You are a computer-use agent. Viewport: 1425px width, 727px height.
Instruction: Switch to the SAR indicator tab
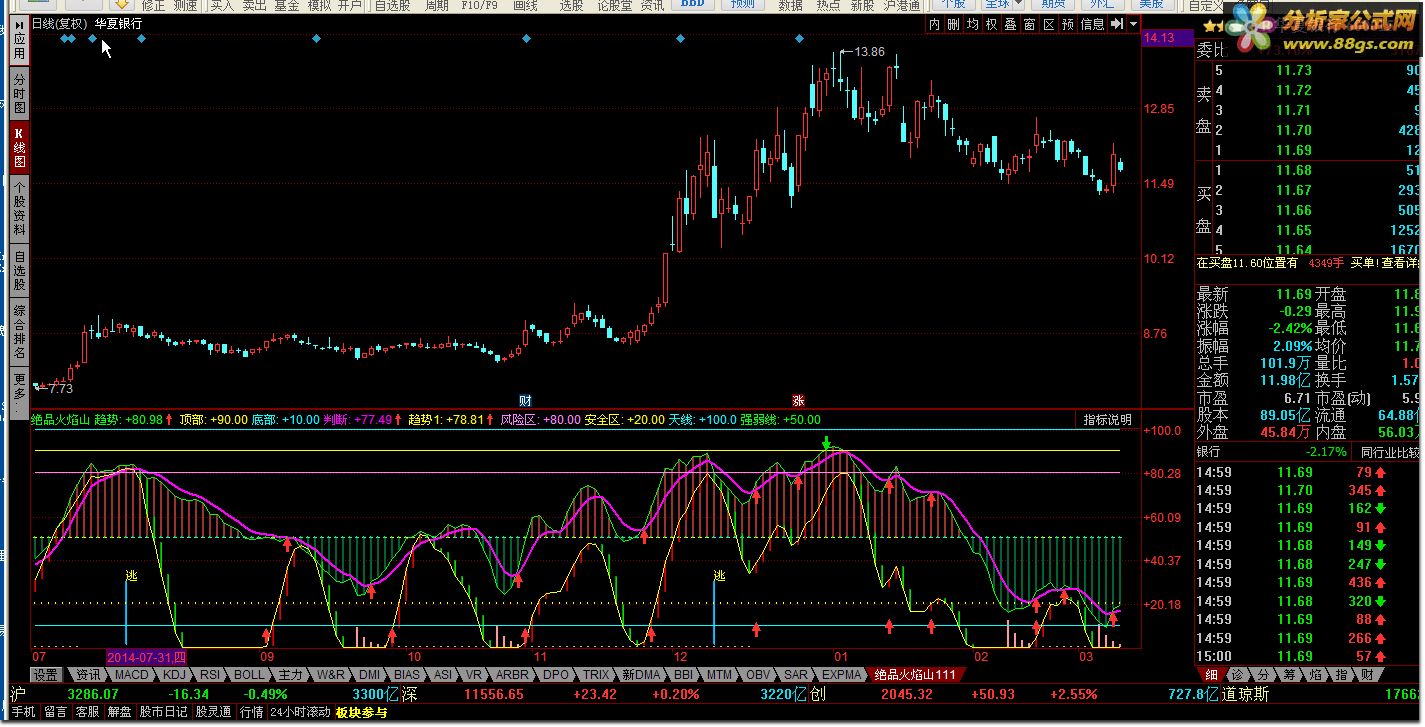(x=796, y=675)
